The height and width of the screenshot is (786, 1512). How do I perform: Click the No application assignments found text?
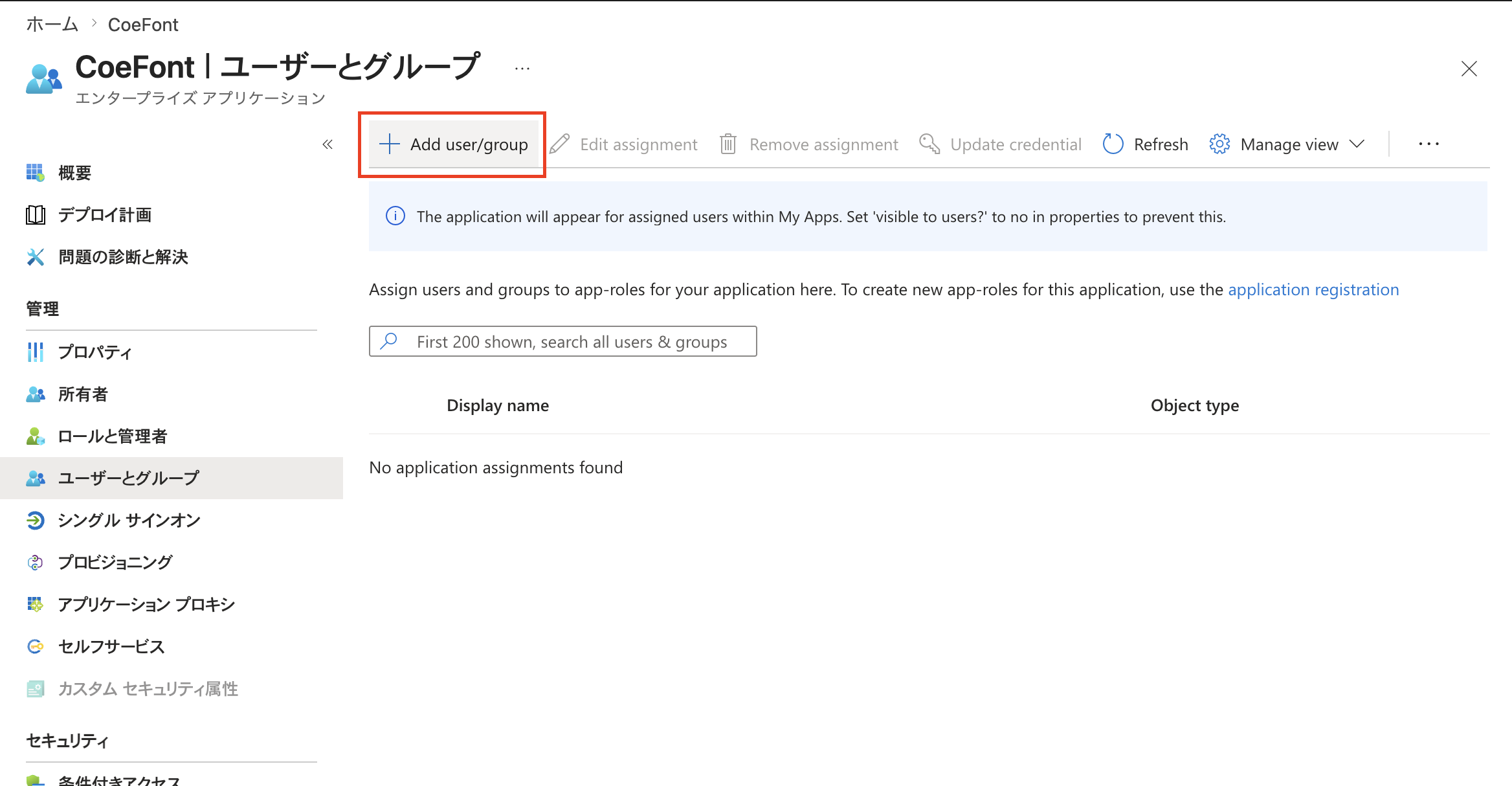click(496, 467)
